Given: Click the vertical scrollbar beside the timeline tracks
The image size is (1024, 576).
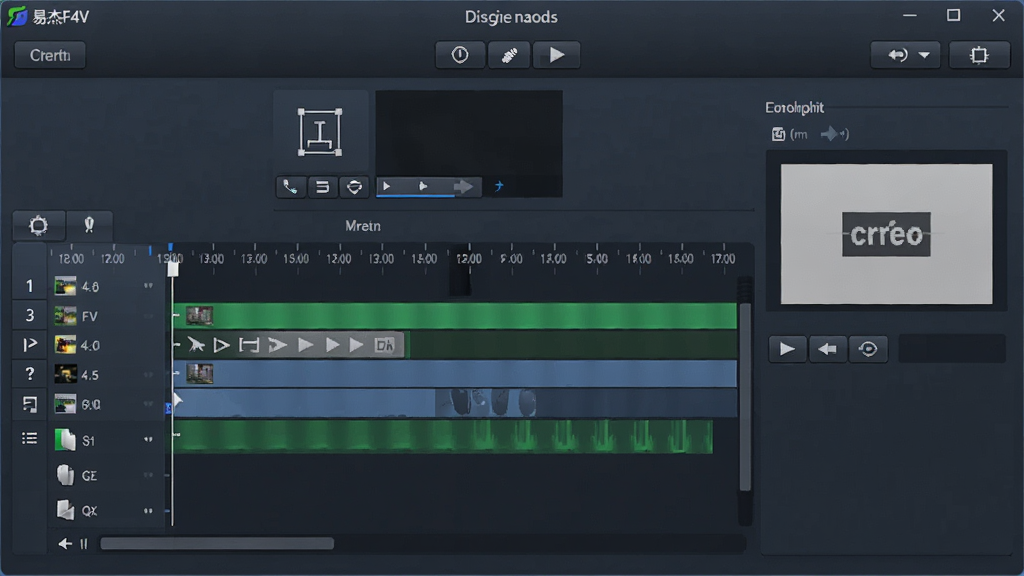Looking at the screenshot, I should [x=744, y=396].
